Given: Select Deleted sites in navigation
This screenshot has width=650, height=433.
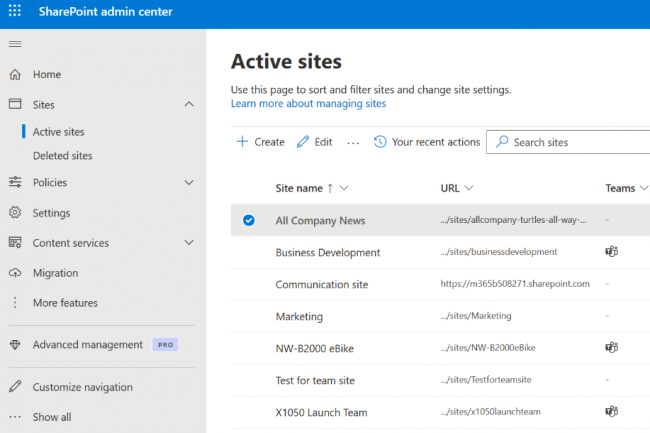Looking at the screenshot, I should (62, 156).
